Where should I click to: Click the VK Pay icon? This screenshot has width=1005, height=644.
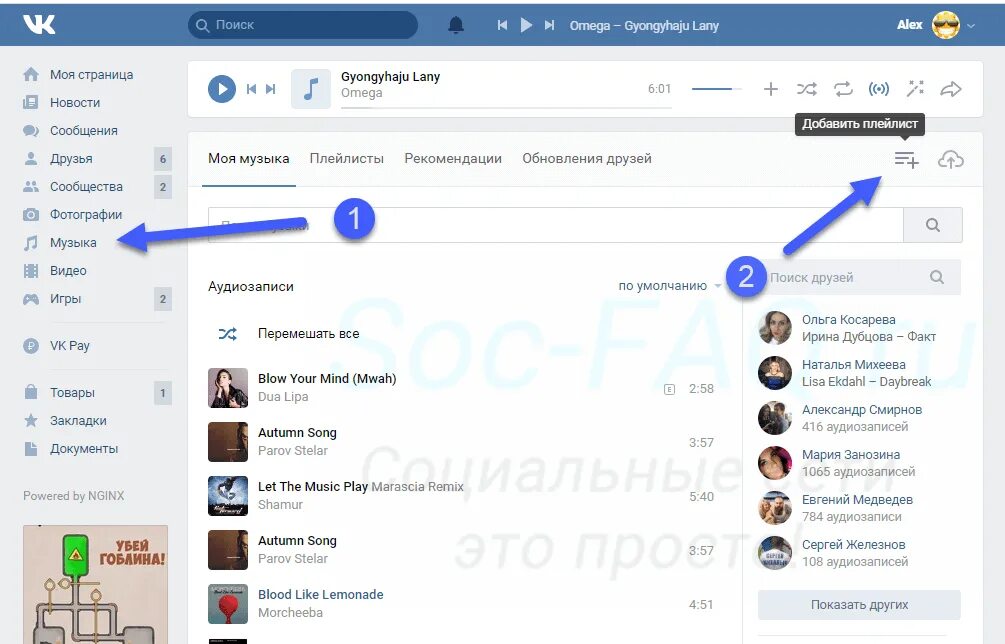(31, 346)
